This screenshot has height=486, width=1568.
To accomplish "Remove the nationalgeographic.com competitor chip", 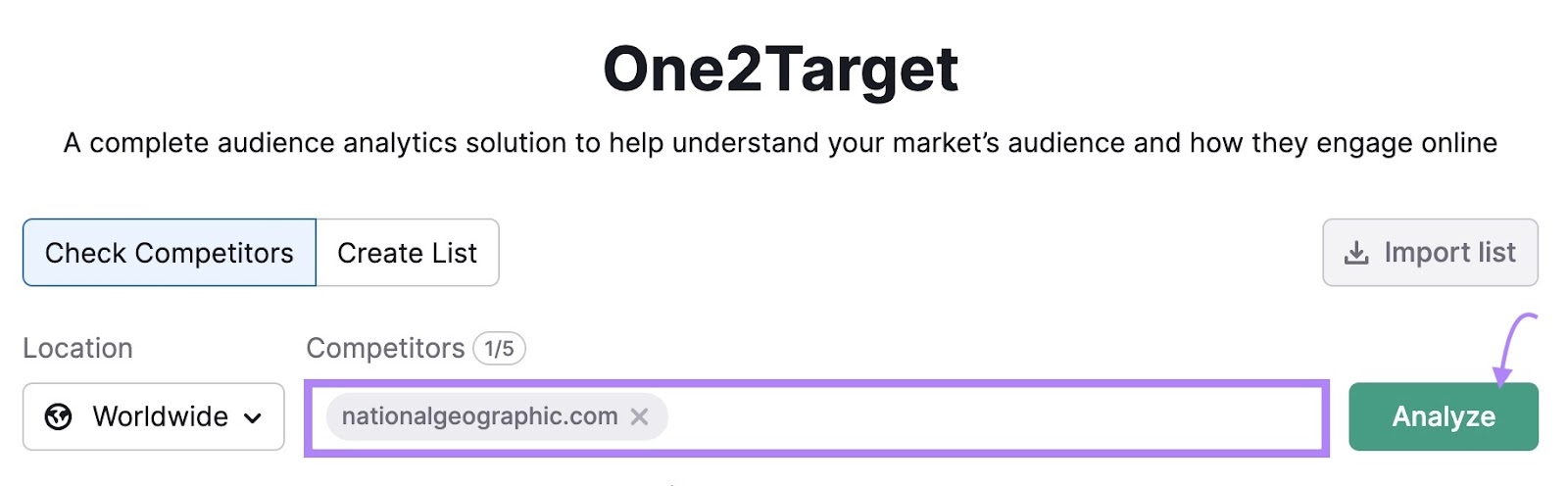I will [x=639, y=417].
